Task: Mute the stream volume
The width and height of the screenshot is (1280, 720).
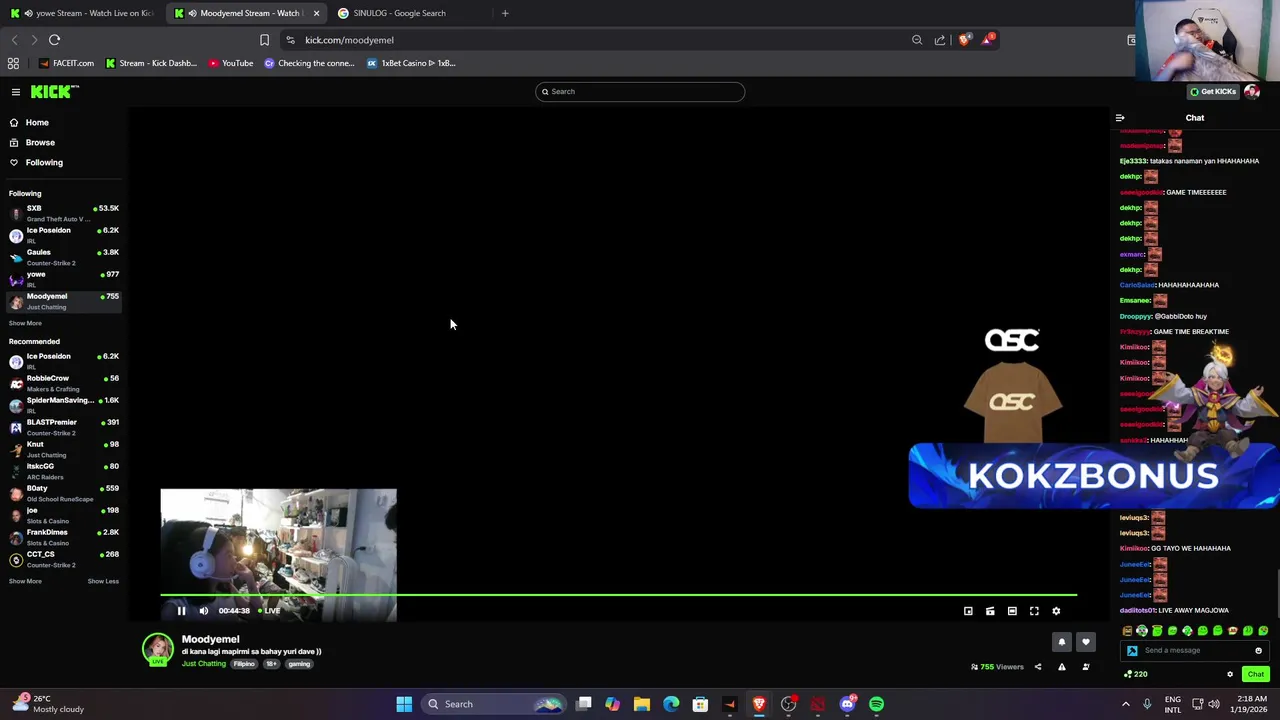Action: 203,611
